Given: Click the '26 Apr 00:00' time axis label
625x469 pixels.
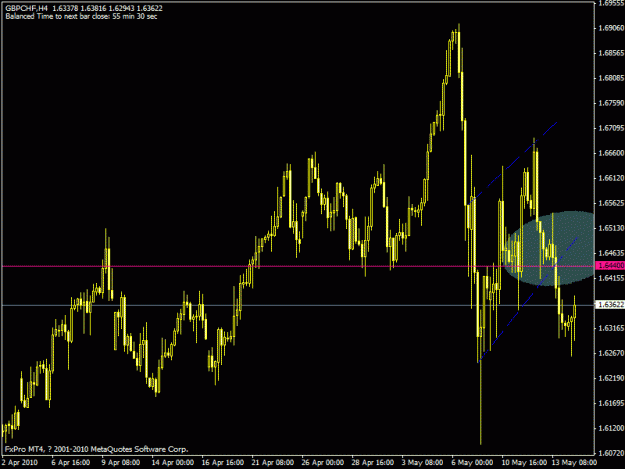Looking at the screenshot, I should (x=323, y=463).
